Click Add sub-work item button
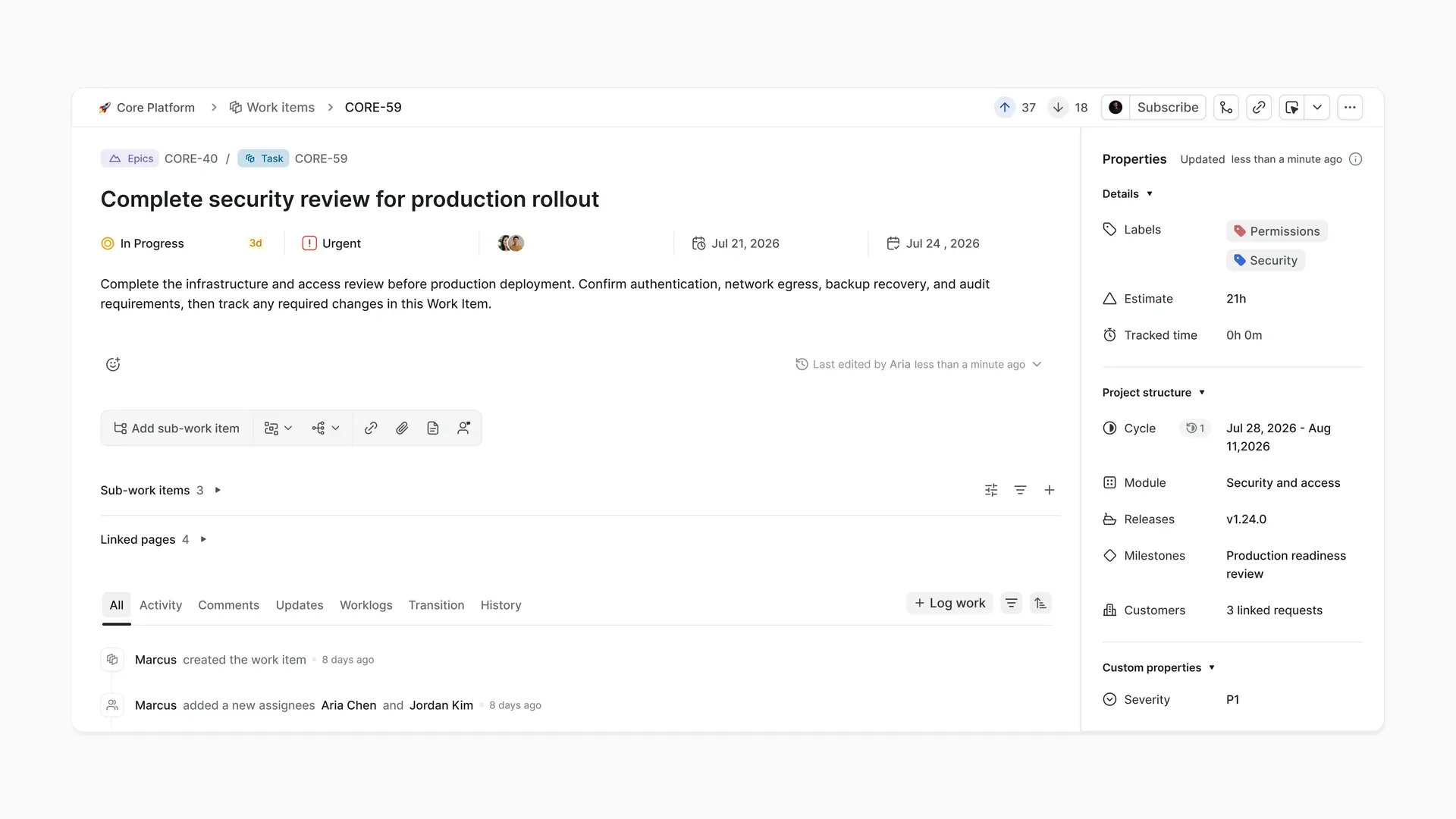The width and height of the screenshot is (1456, 819). pyautogui.click(x=177, y=428)
